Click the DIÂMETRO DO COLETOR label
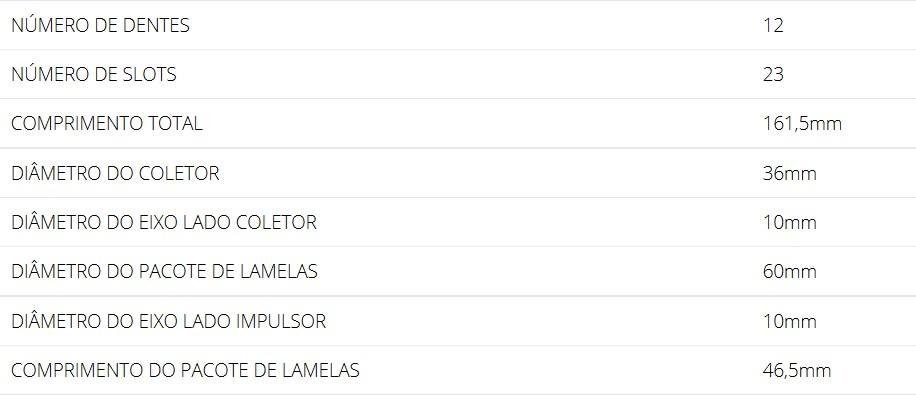 click(x=115, y=173)
